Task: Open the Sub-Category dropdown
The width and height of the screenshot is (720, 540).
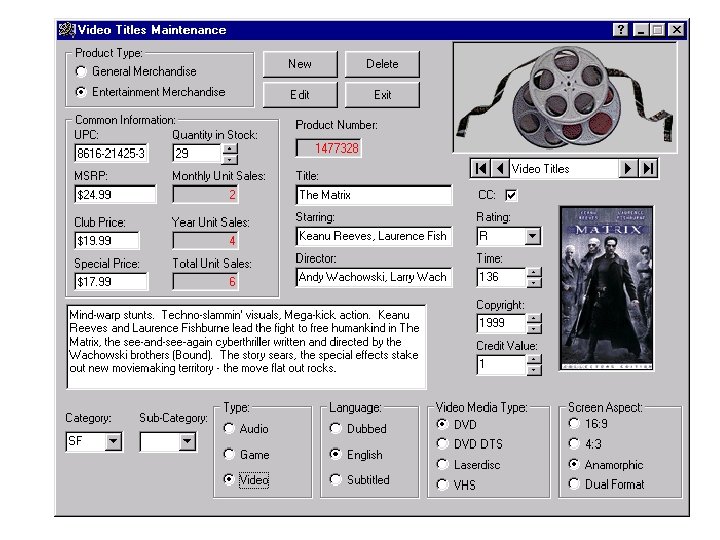Action: (x=187, y=442)
